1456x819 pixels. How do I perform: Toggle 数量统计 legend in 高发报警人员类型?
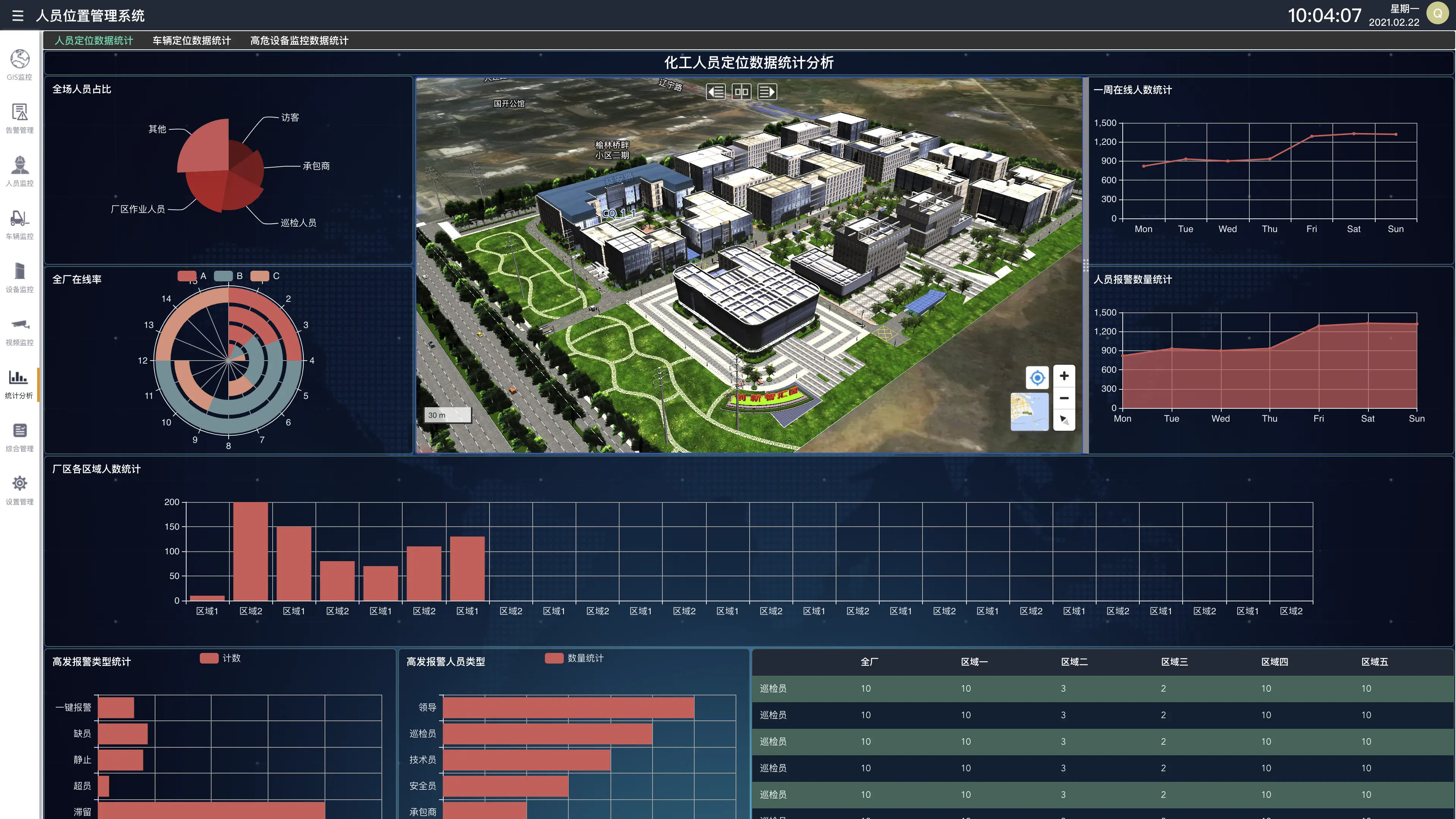point(574,658)
